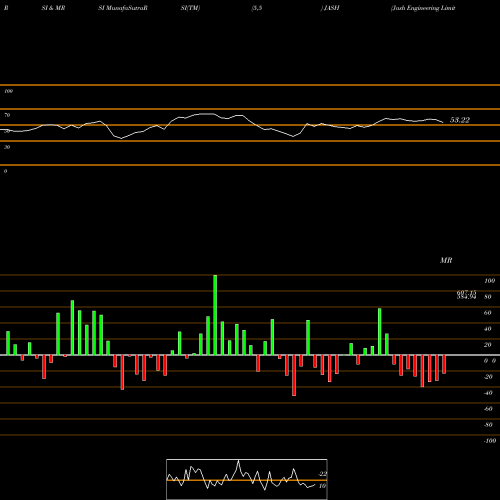
Task: Click the 'Jash Engineering Limit' title text
Action: tap(423, 8)
